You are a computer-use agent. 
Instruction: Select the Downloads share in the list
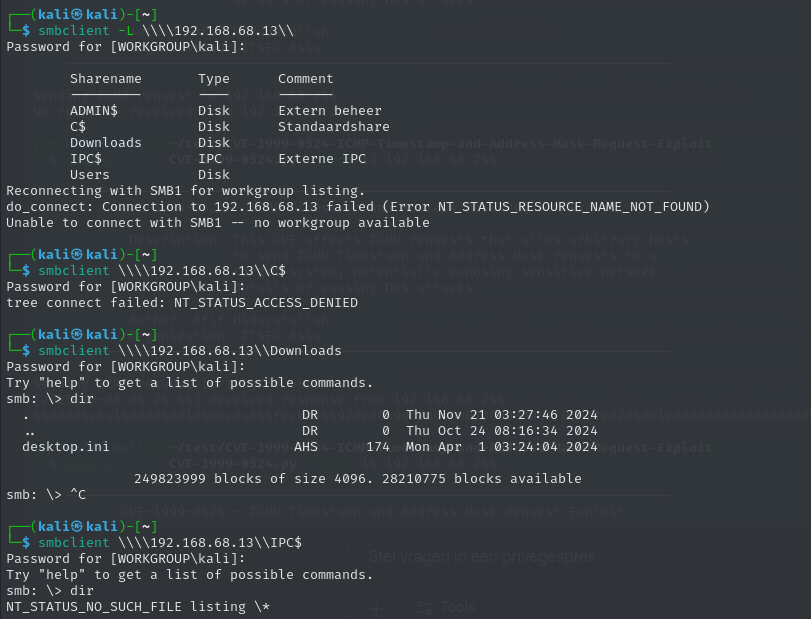(106, 142)
